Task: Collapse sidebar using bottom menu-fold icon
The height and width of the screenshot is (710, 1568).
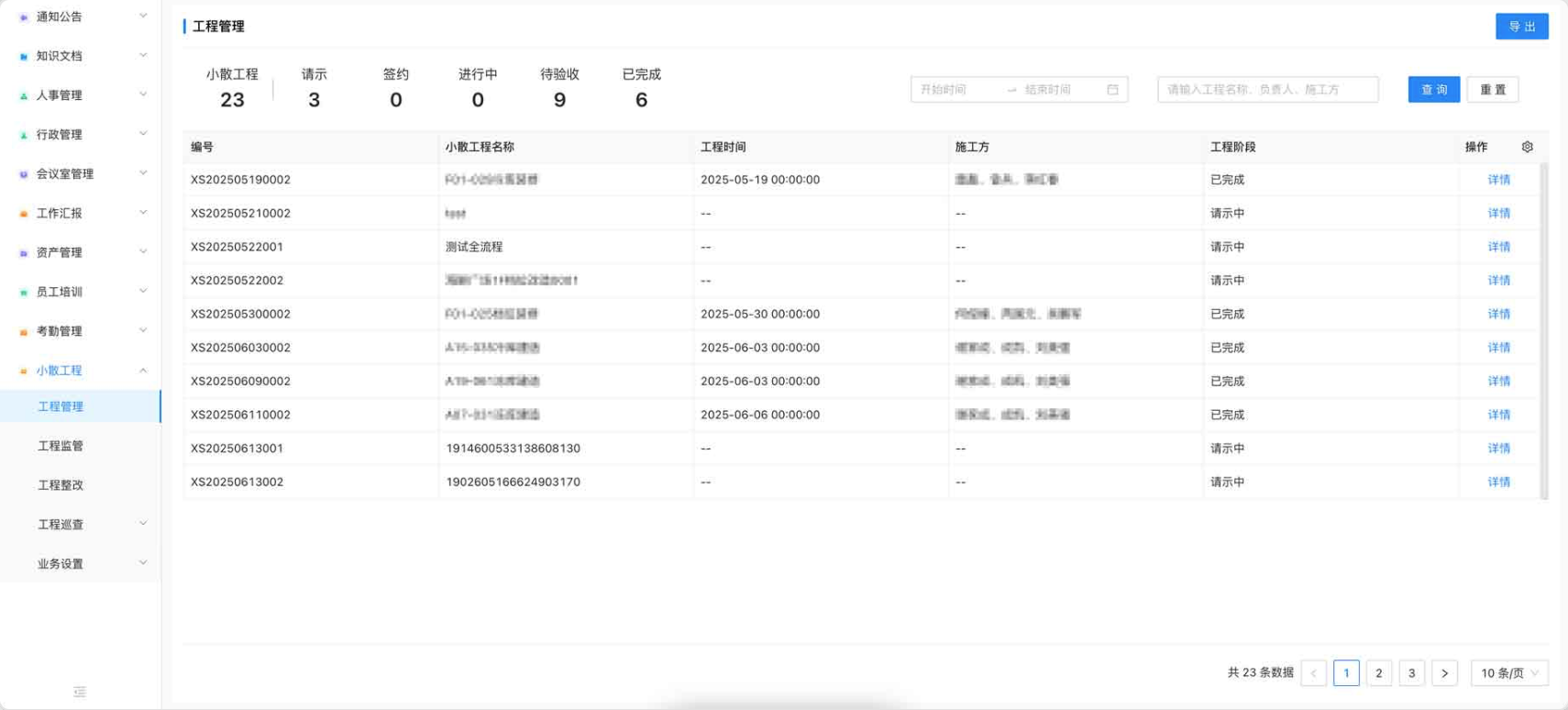Action: 80,692
